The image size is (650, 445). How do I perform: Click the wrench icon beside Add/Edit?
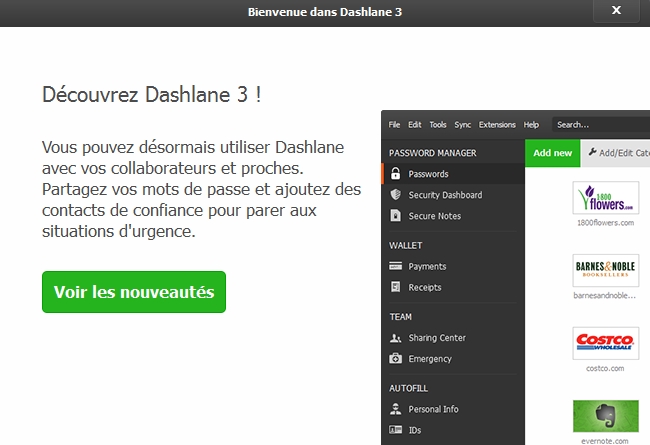(592, 152)
